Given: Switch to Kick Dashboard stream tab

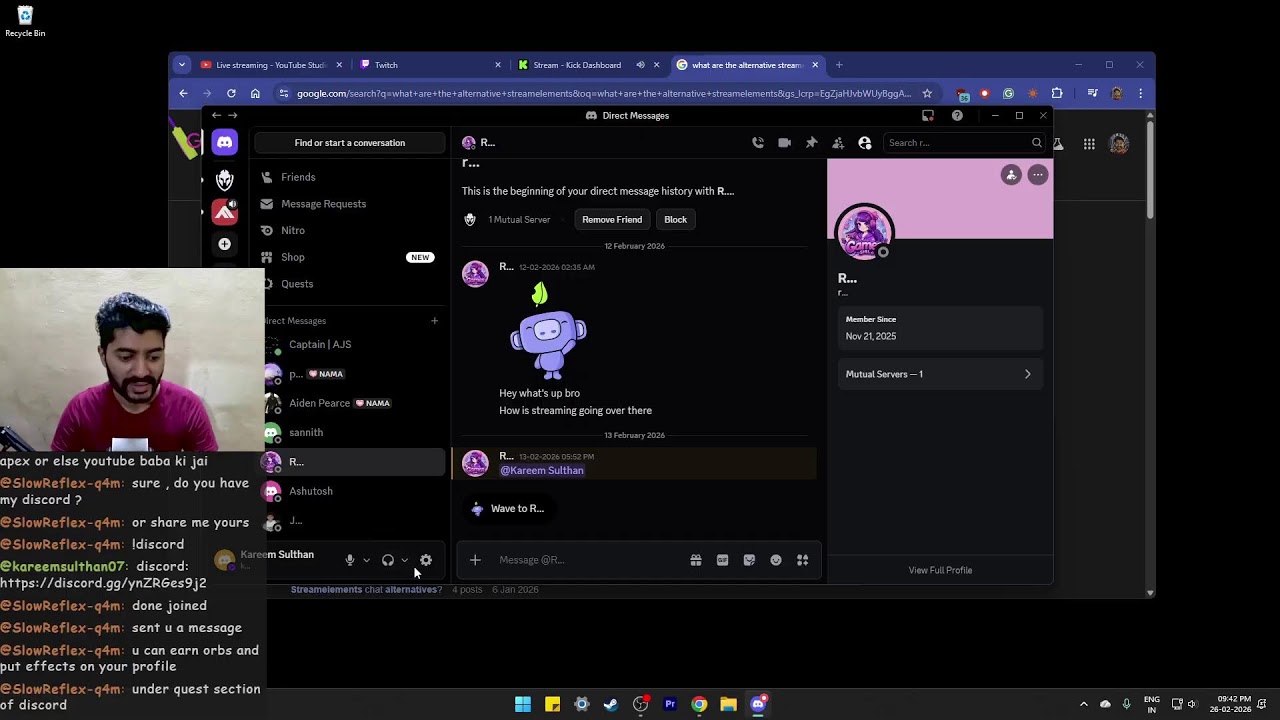Looking at the screenshot, I should [x=589, y=65].
